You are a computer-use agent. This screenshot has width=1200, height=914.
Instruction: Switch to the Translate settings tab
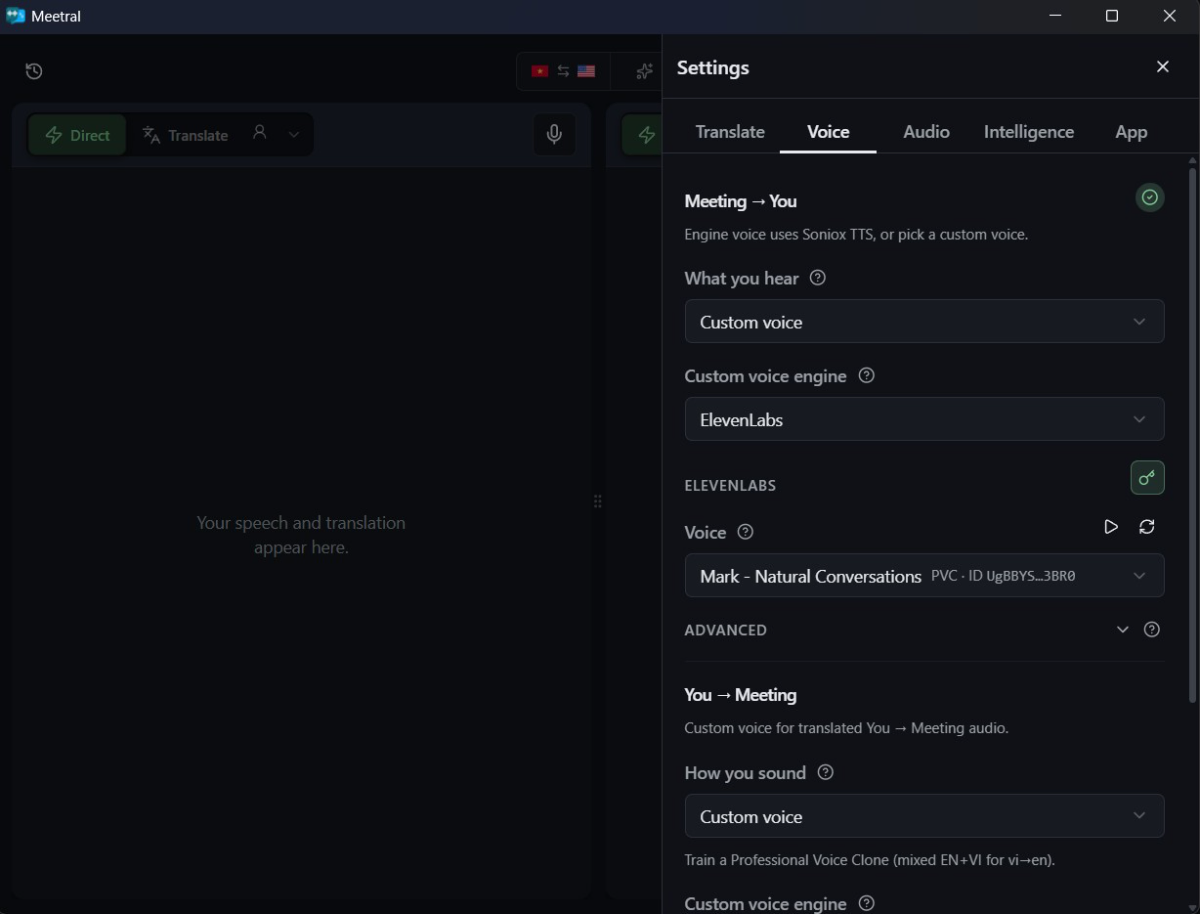point(730,132)
